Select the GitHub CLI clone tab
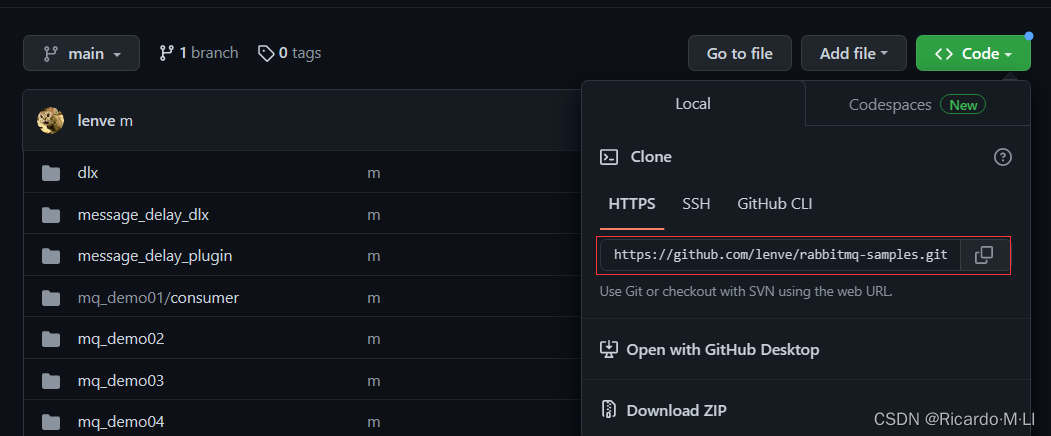Image resolution: width=1051 pixels, height=436 pixels. coord(775,204)
